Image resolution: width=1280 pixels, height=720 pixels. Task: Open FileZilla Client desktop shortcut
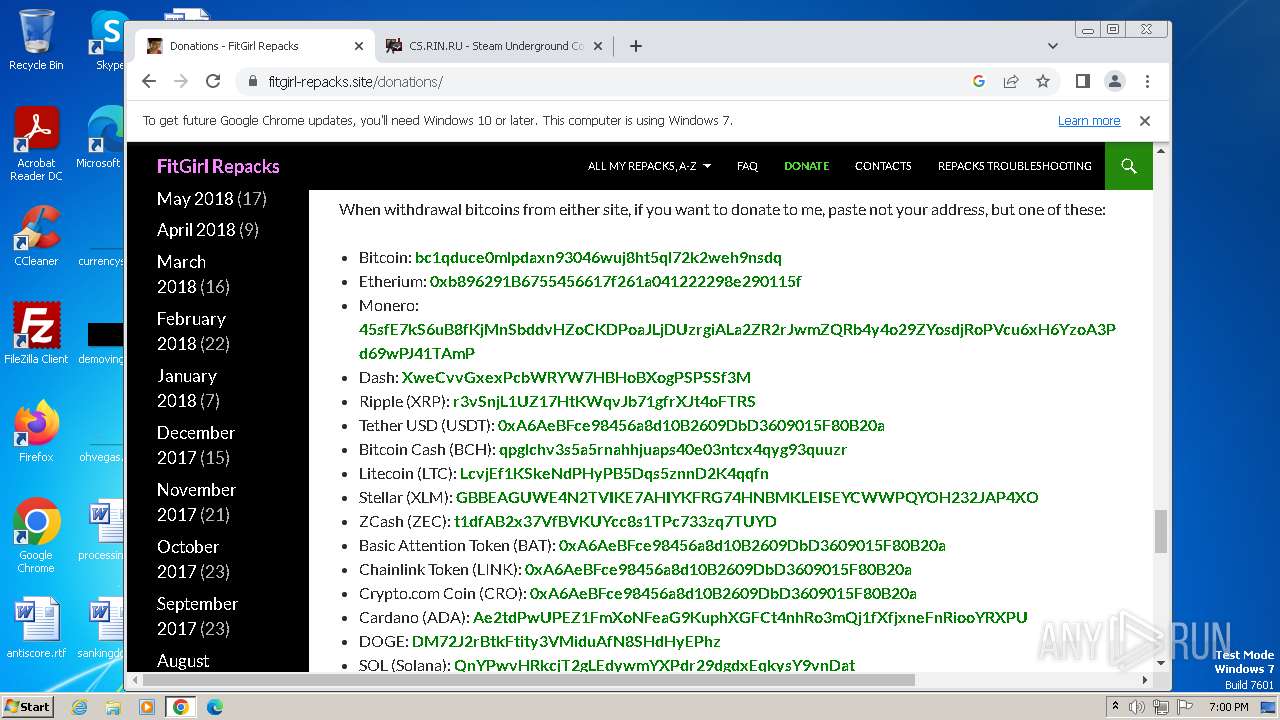point(36,333)
